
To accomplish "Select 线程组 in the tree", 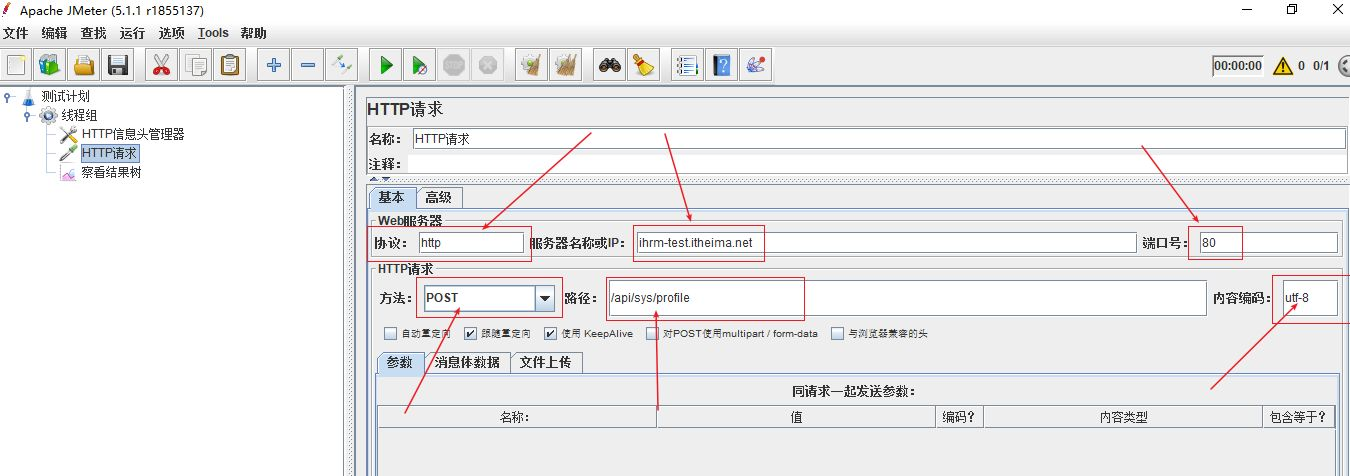I will point(79,116).
